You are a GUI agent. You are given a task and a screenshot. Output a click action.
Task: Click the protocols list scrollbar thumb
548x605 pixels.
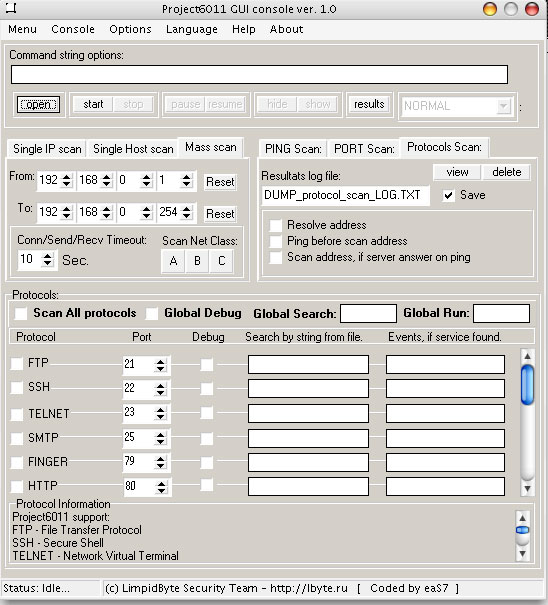(527, 385)
